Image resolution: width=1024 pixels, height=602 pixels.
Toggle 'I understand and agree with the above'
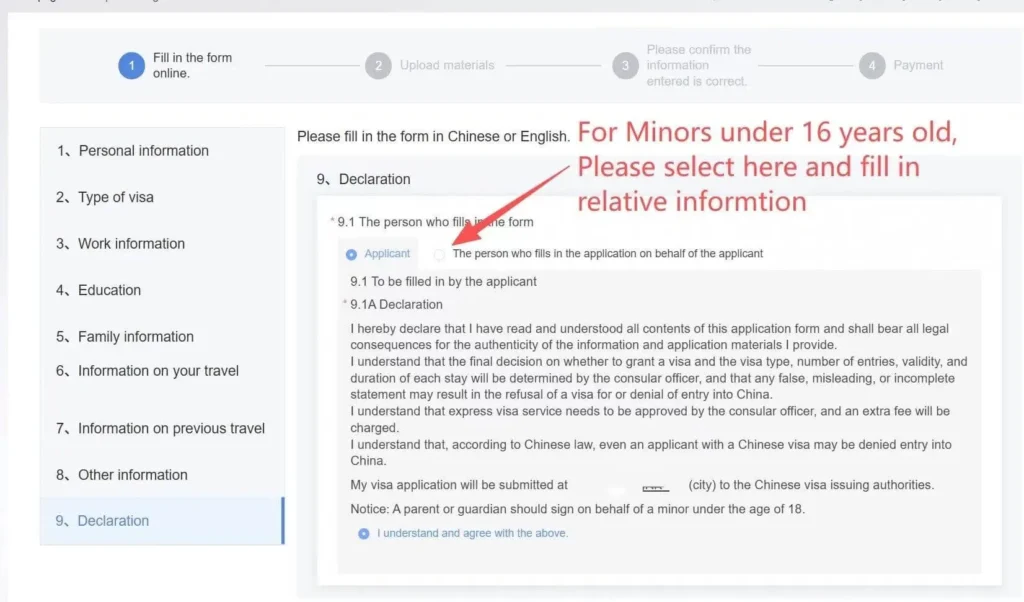point(364,533)
